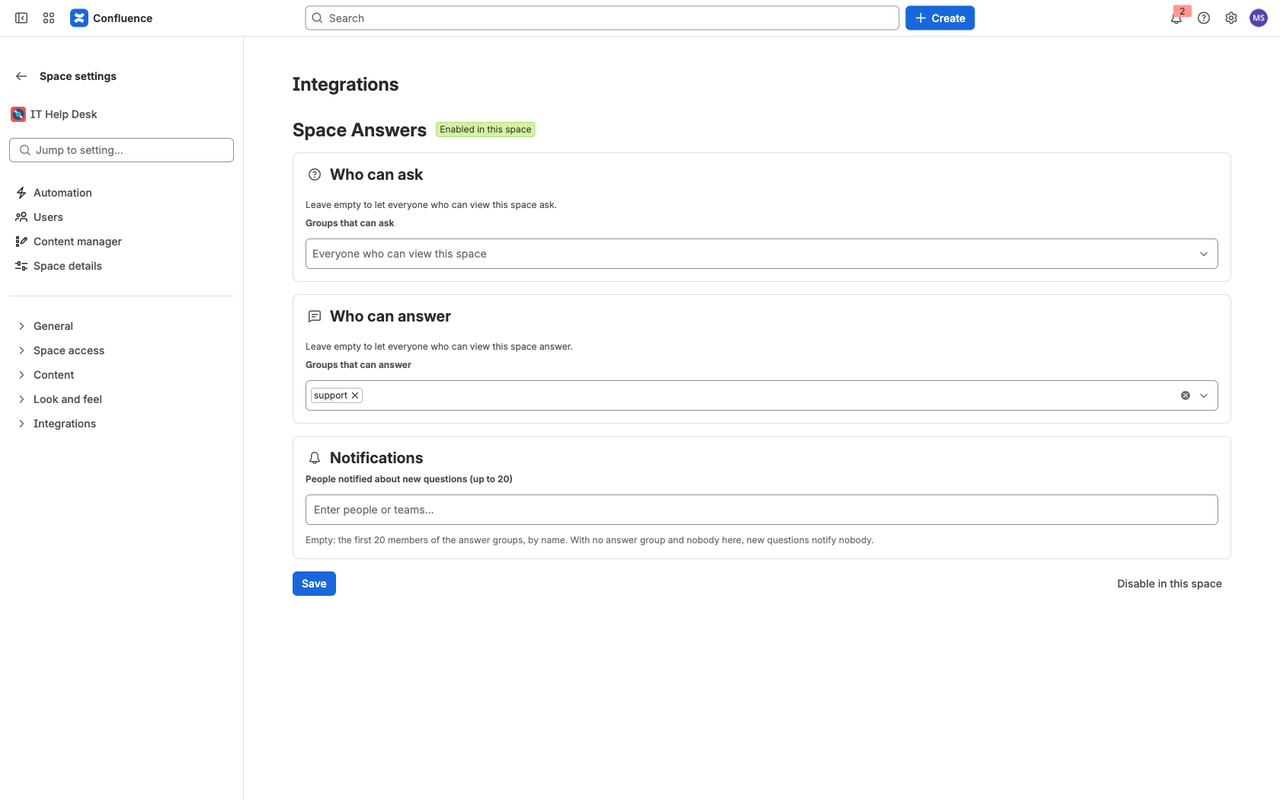This screenshot has width=1280, height=800.
Task: Click the Automation lightning icon
Action: 21,193
